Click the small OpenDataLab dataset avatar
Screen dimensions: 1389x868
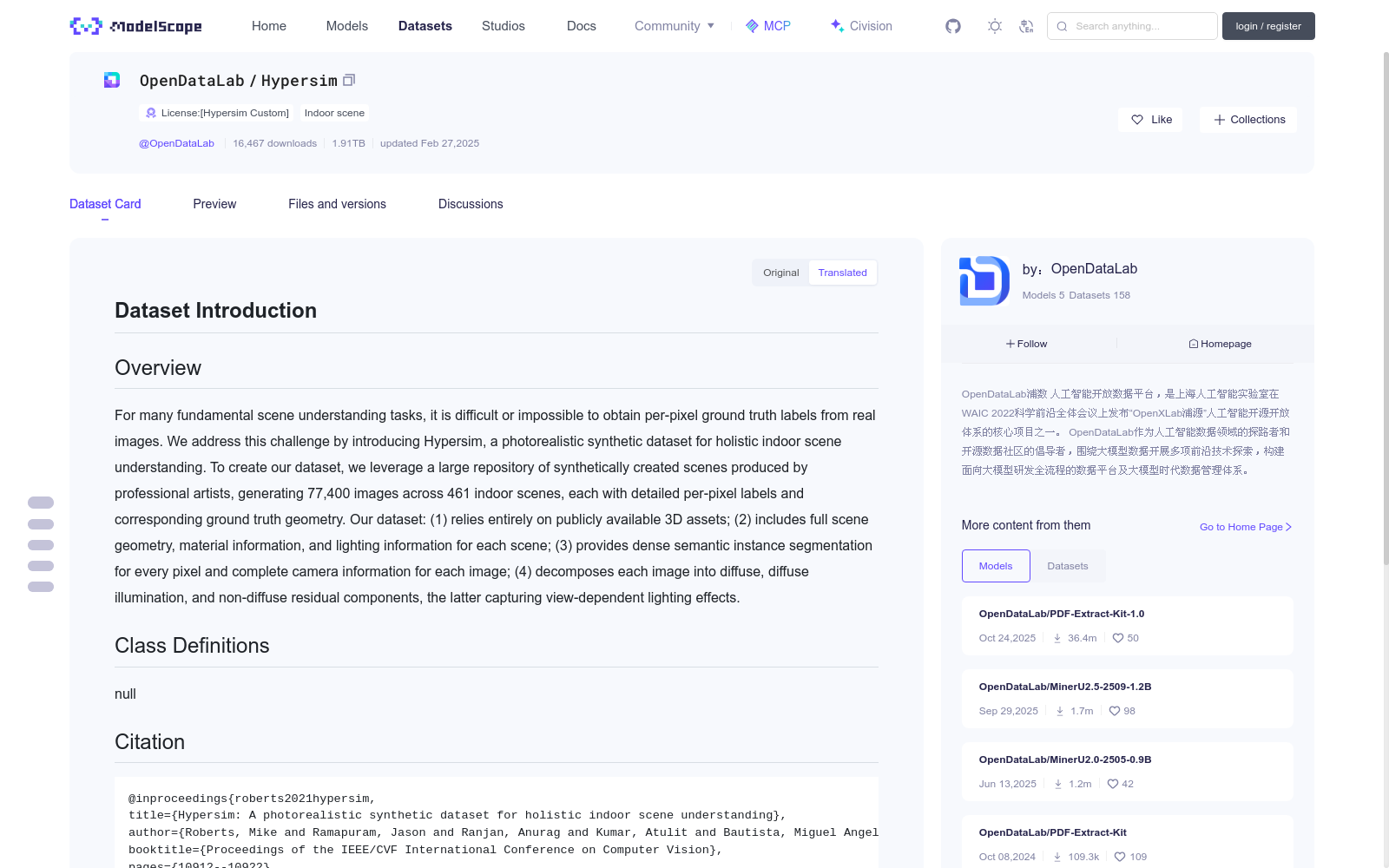click(x=112, y=80)
